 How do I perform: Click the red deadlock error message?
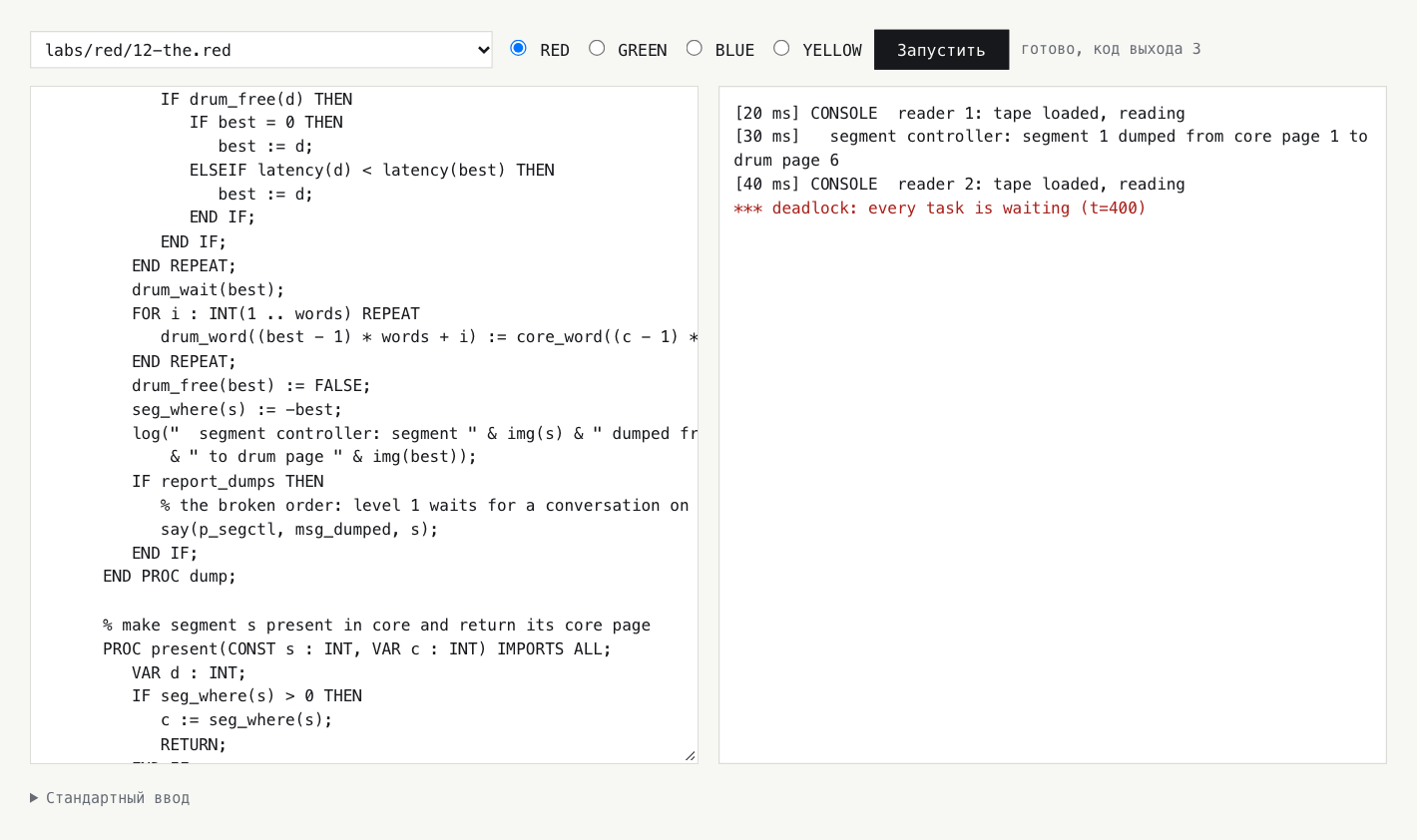[940, 209]
